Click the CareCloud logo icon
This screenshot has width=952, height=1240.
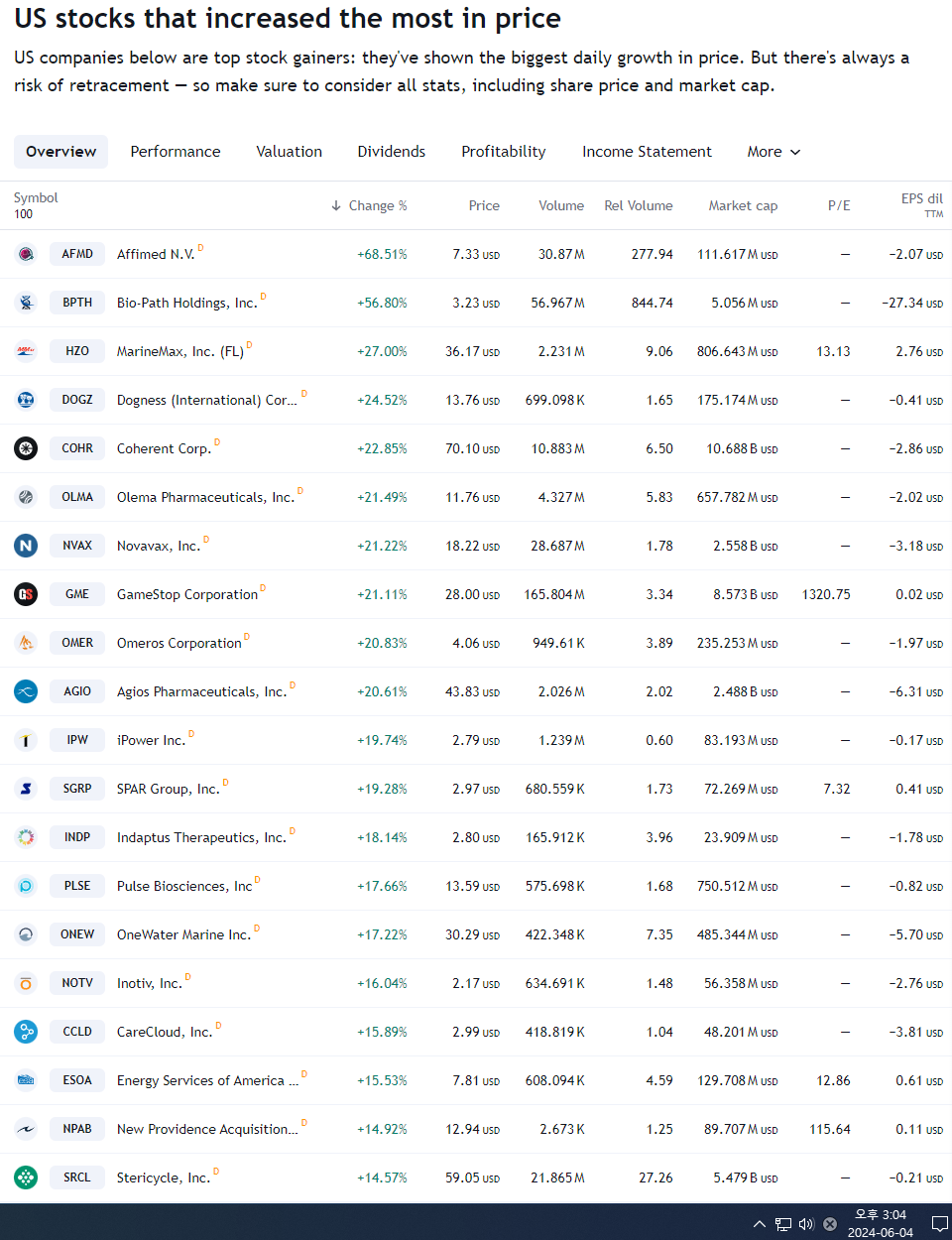click(x=26, y=1032)
